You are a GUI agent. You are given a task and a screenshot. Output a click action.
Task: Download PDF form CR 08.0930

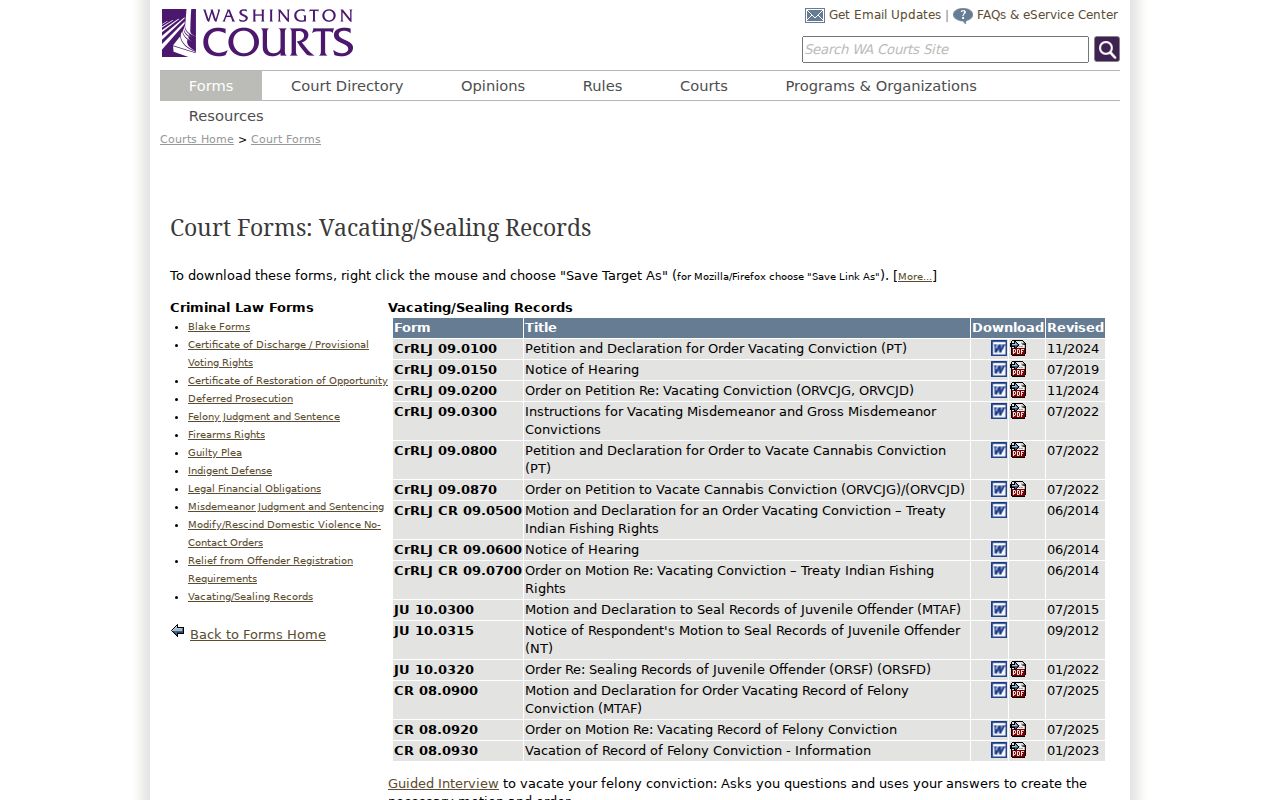[1018, 750]
